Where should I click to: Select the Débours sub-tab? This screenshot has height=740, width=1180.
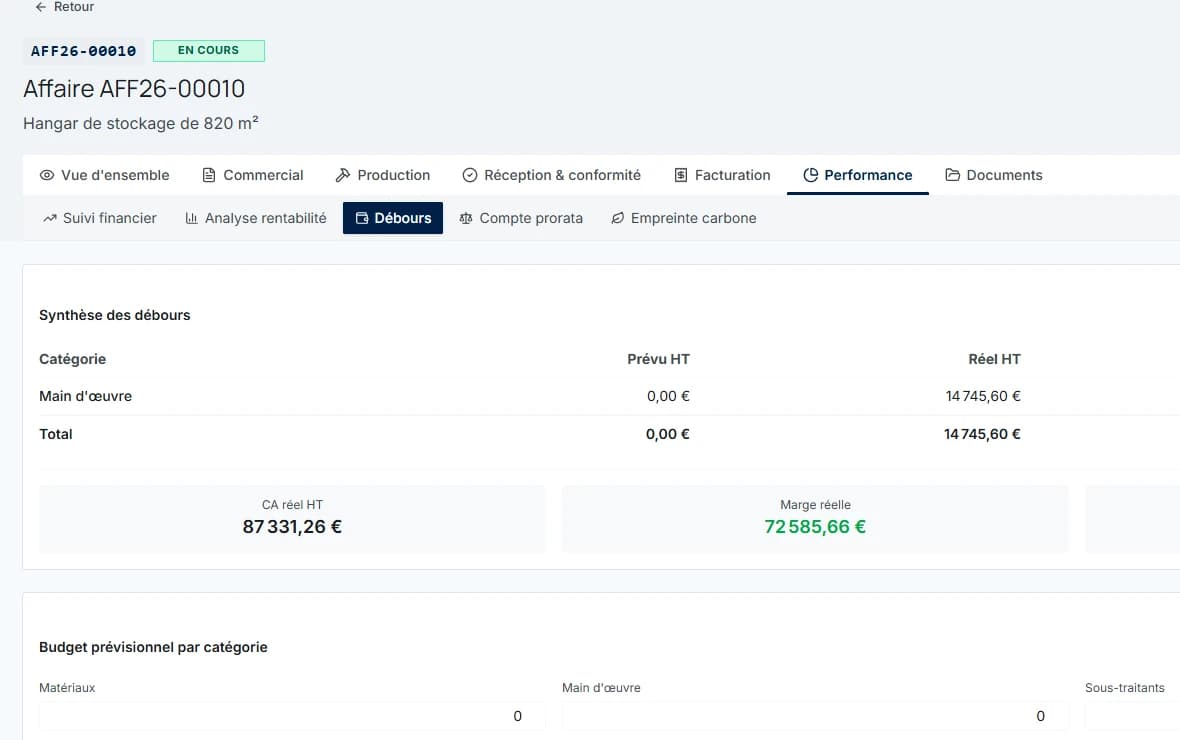pyautogui.click(x=393, y=218)
